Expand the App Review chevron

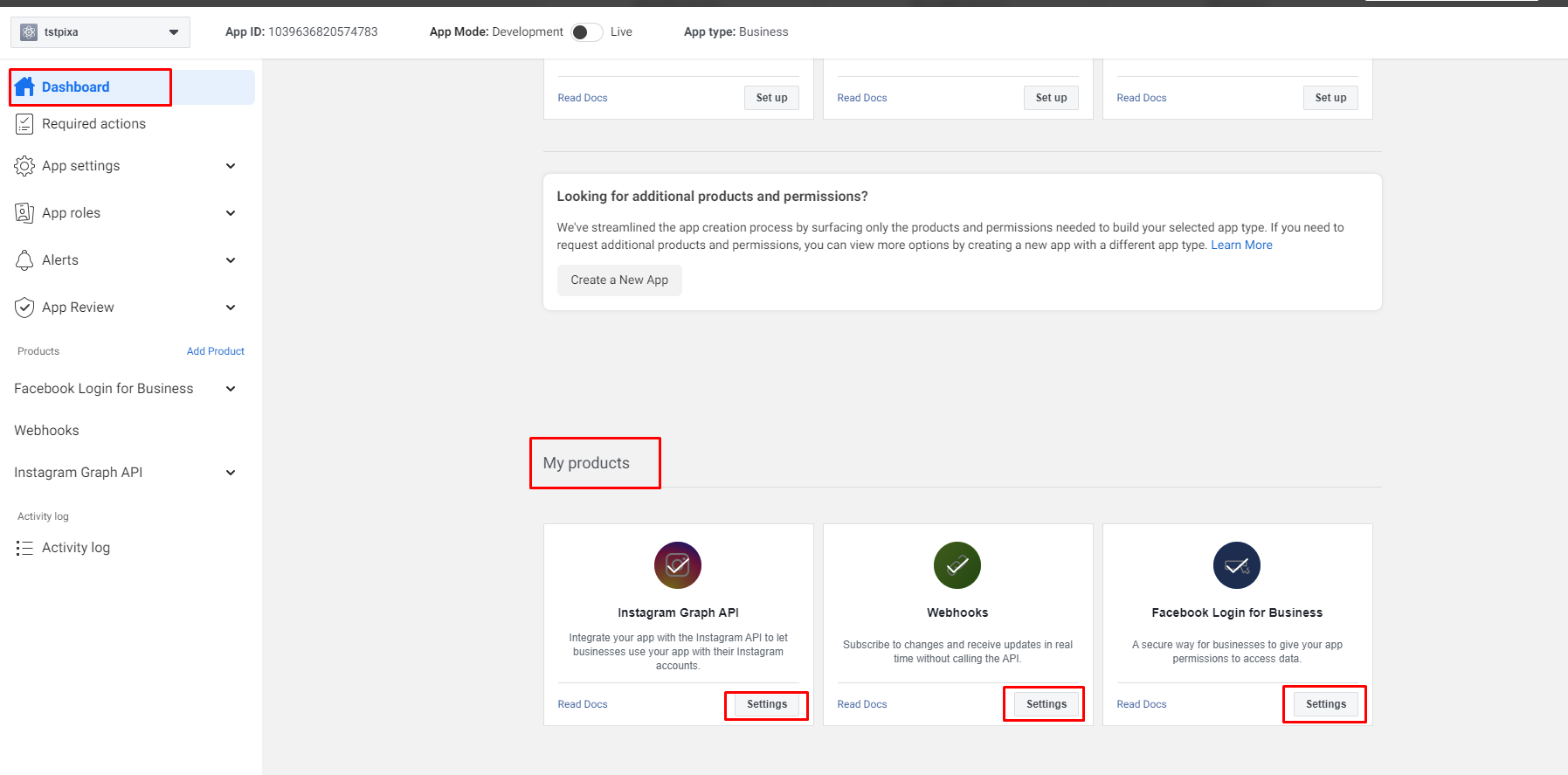(x=231, y=308)
